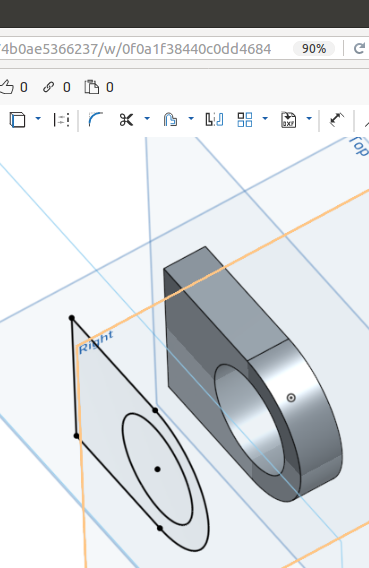Select the Offset tool
Screen dimensions: 369x568
pos(170,120)
